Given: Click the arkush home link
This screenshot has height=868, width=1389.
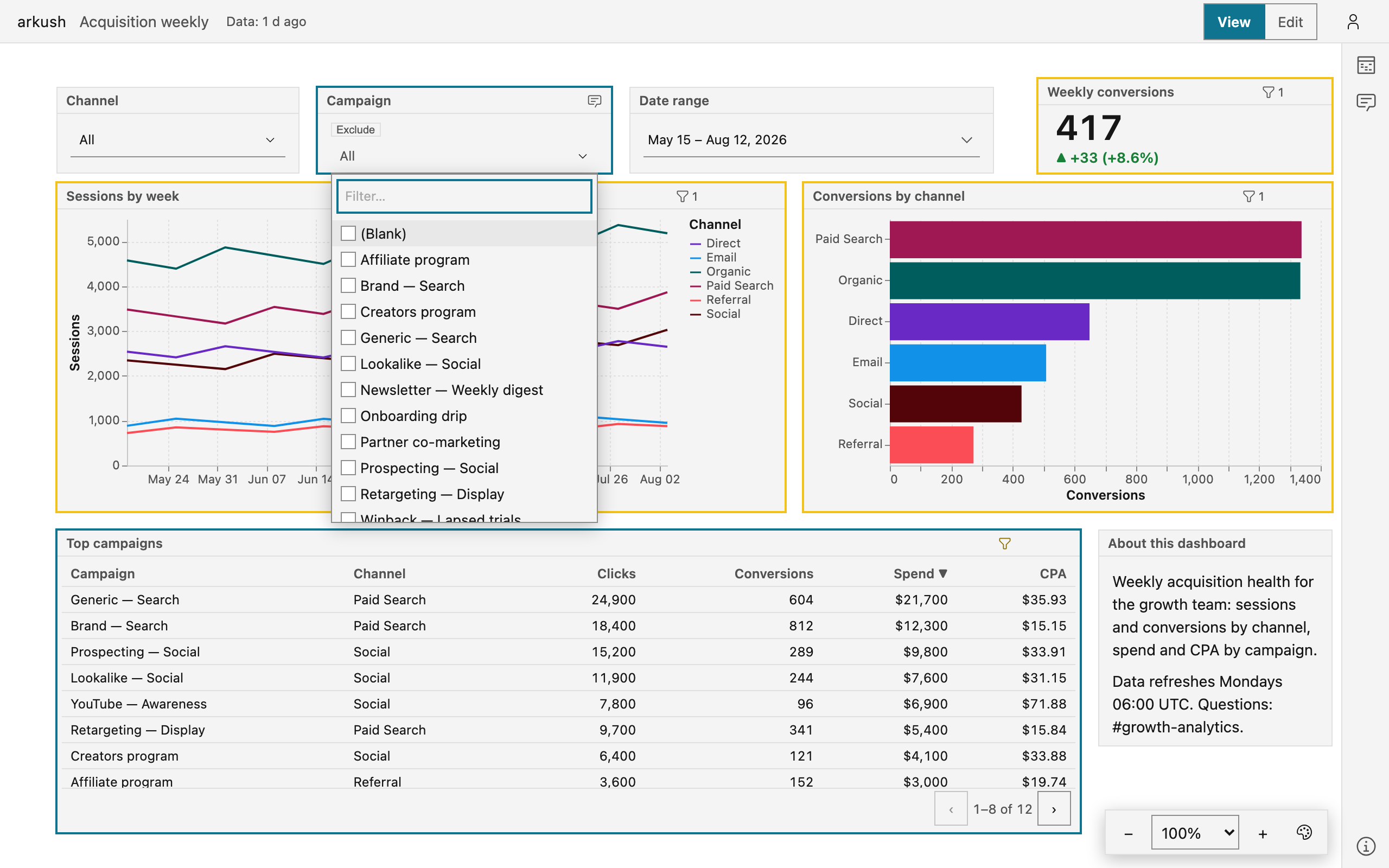Looking at the screenshot, I should 41,22.
